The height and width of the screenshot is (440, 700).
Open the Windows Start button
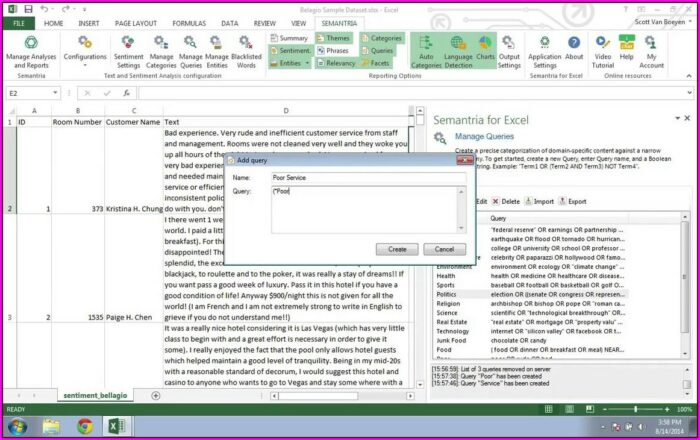(17, 427)
